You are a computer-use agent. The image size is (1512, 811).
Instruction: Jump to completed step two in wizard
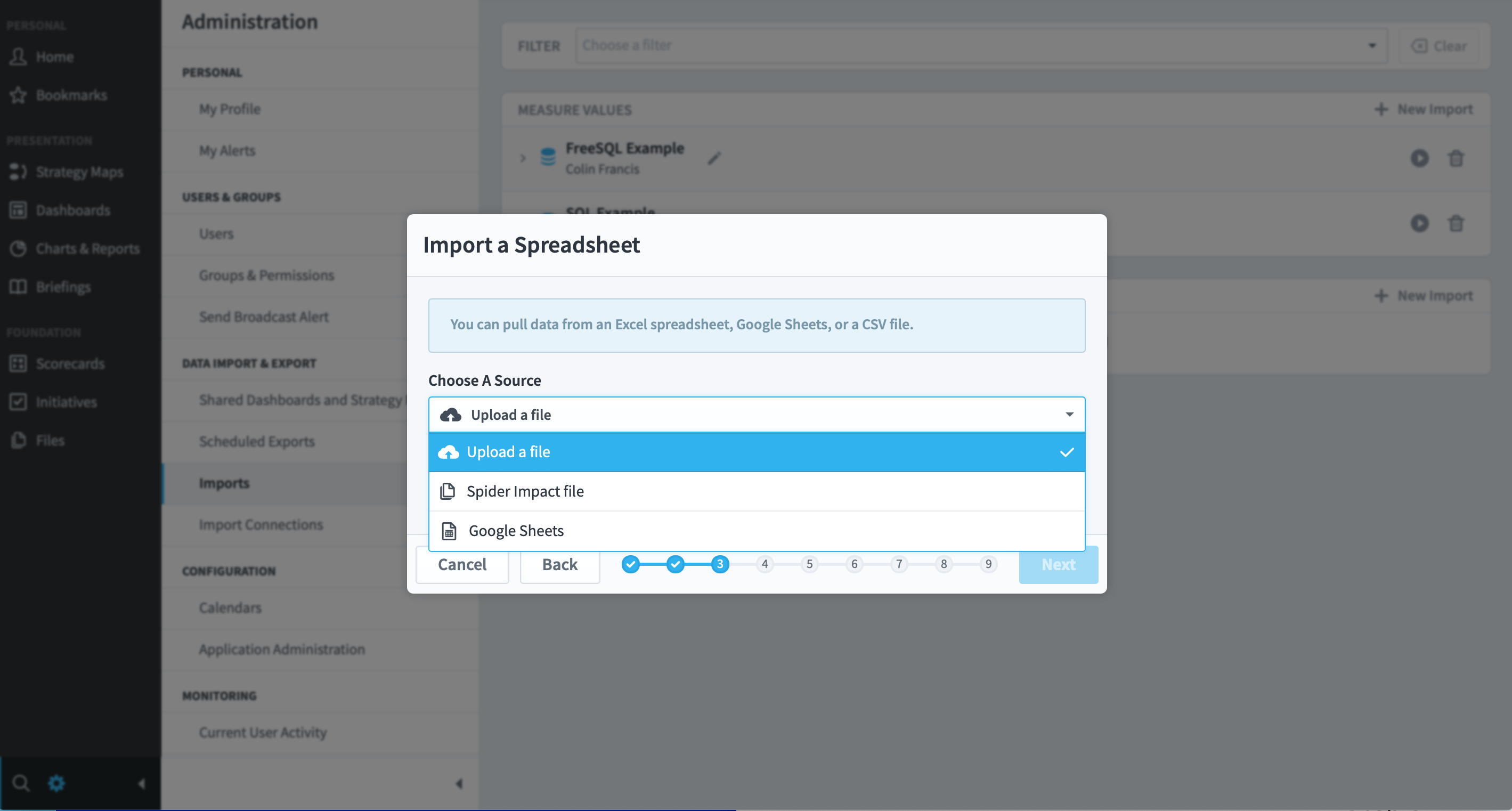(676, 564)
